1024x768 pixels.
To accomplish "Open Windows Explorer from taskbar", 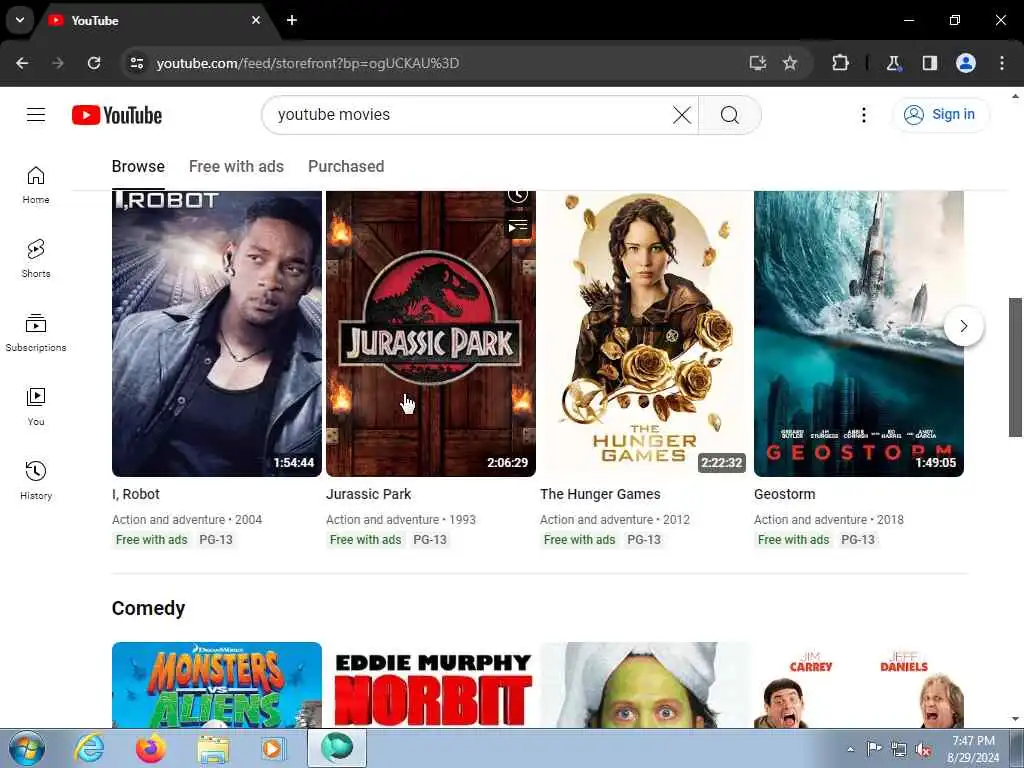I will 214,748.
